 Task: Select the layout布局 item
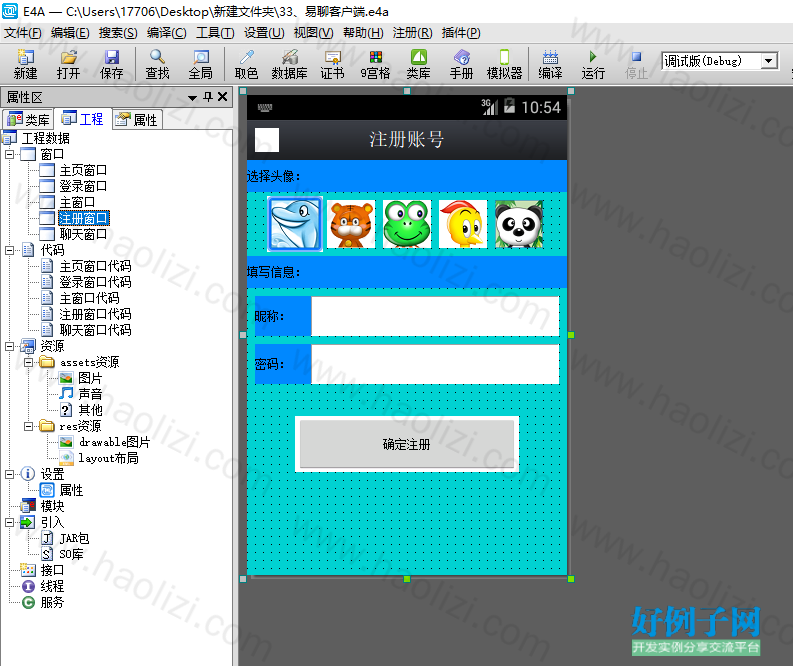click(x=108, y=458)
